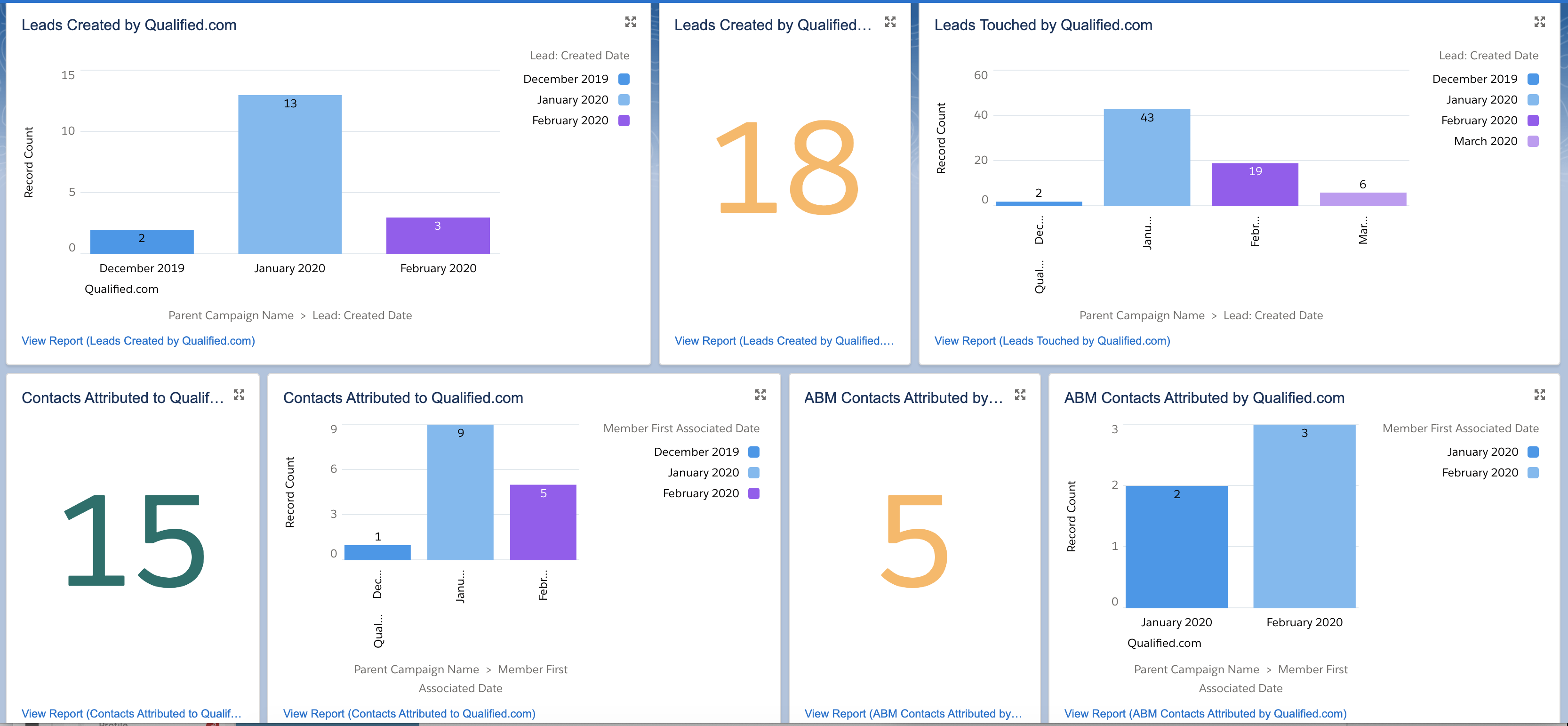Click December 2019 swatch in Contacts Attributed legend

[753, 452]
